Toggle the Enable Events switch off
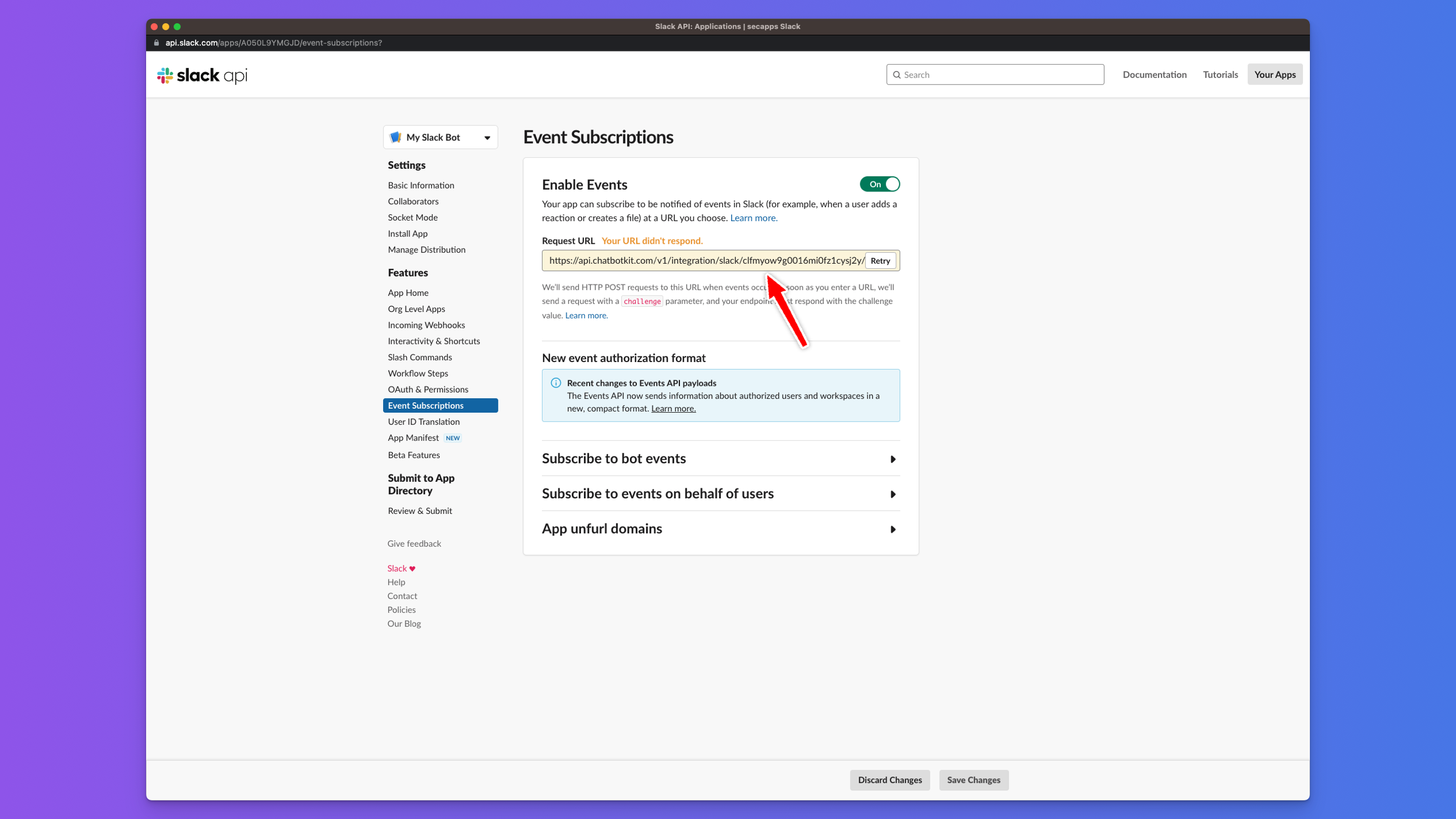Screen dimensions: 1456x819 880,185
